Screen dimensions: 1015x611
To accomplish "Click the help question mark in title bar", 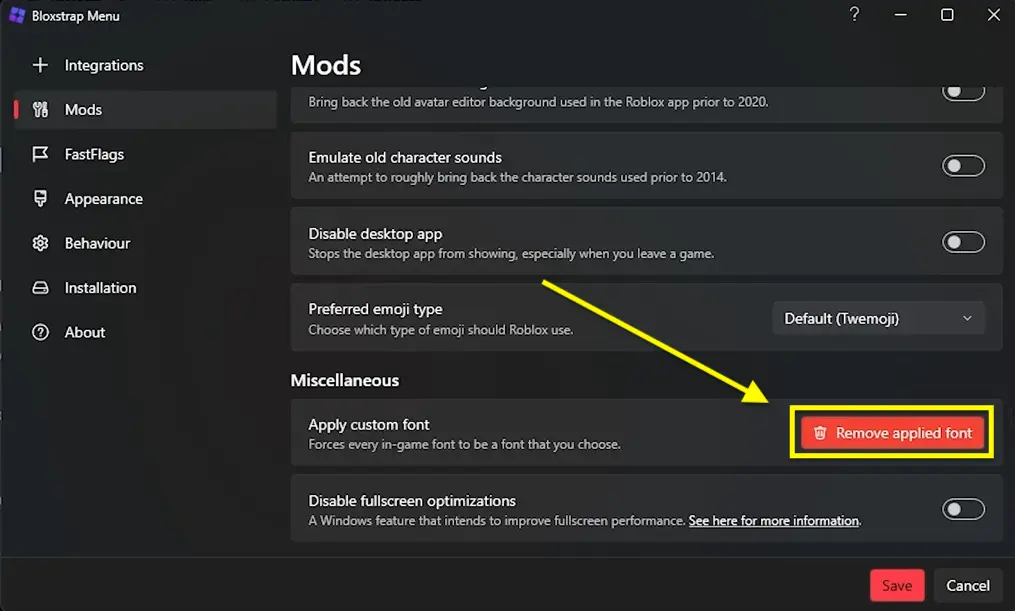I will pos(854,14).
